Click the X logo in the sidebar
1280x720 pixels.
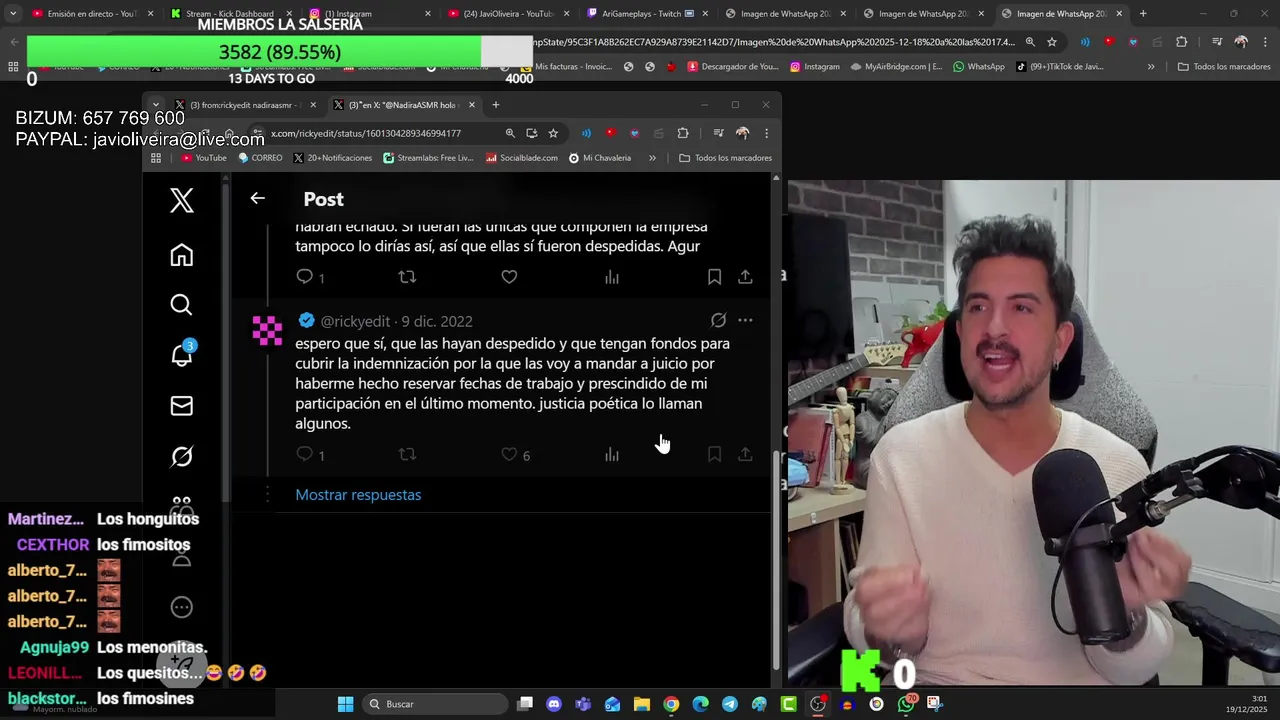pyautogui.click(x=181, y=200)
